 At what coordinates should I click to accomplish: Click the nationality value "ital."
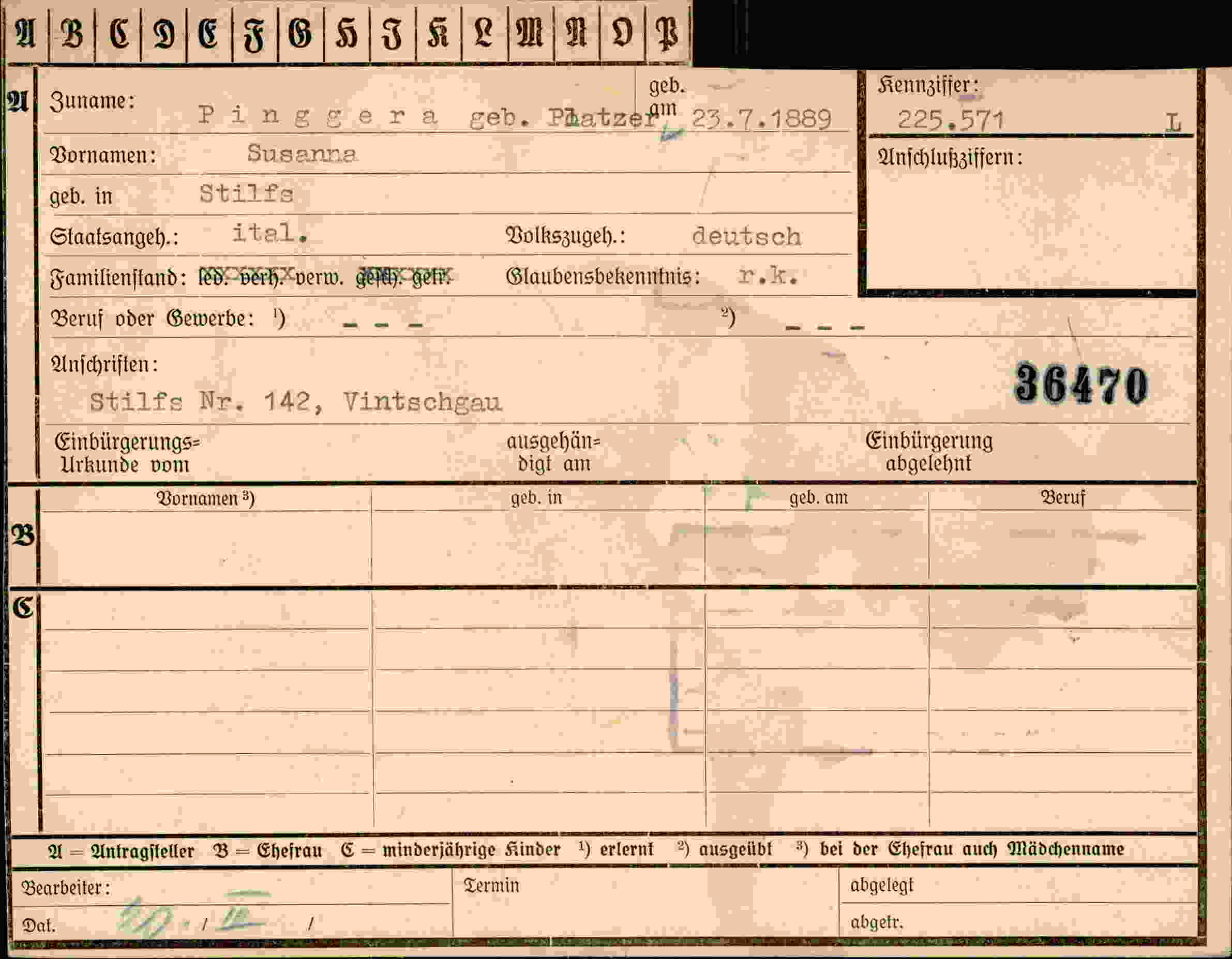[269, 232]
